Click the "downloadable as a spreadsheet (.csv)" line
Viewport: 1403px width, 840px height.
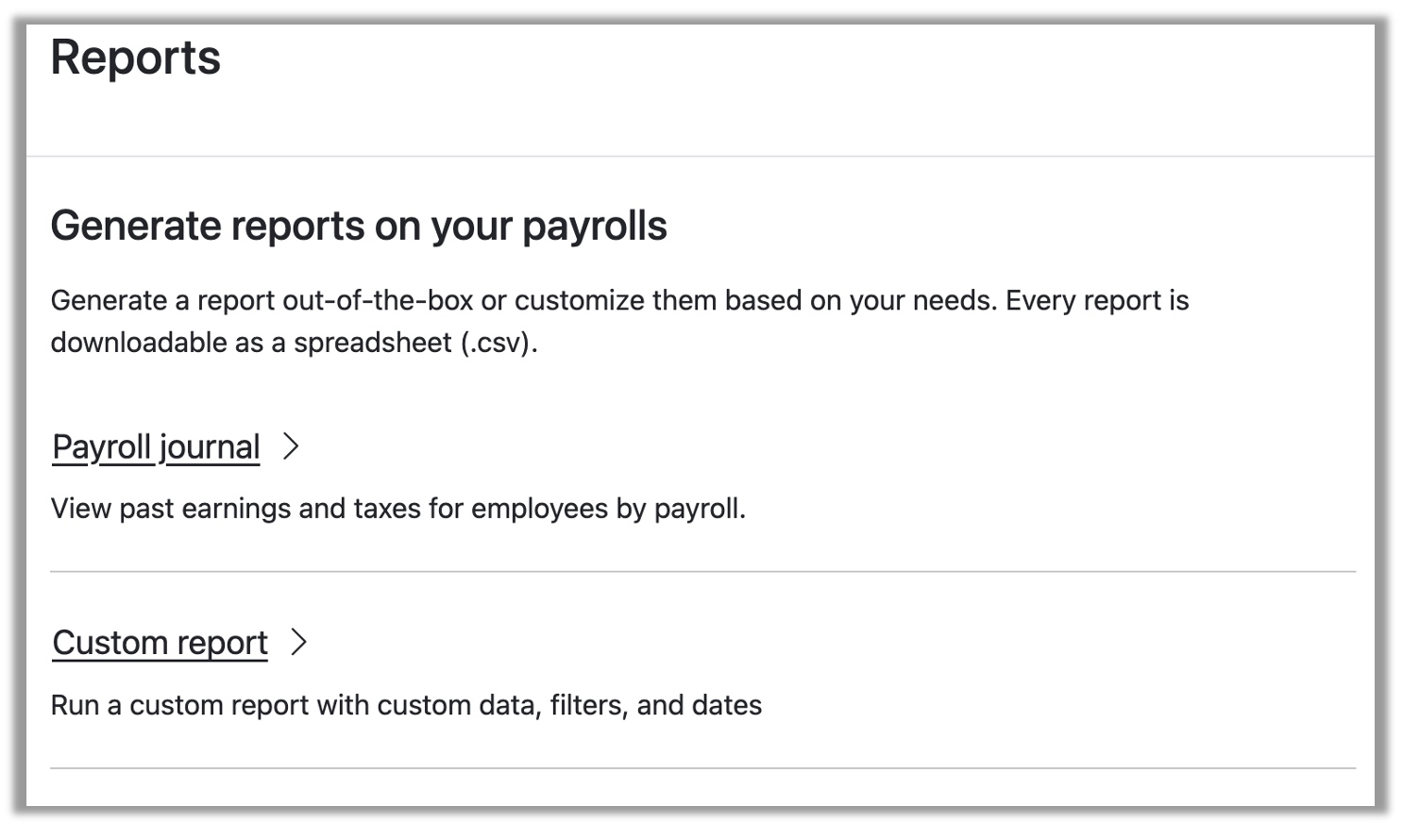click(x=294, y=343)
